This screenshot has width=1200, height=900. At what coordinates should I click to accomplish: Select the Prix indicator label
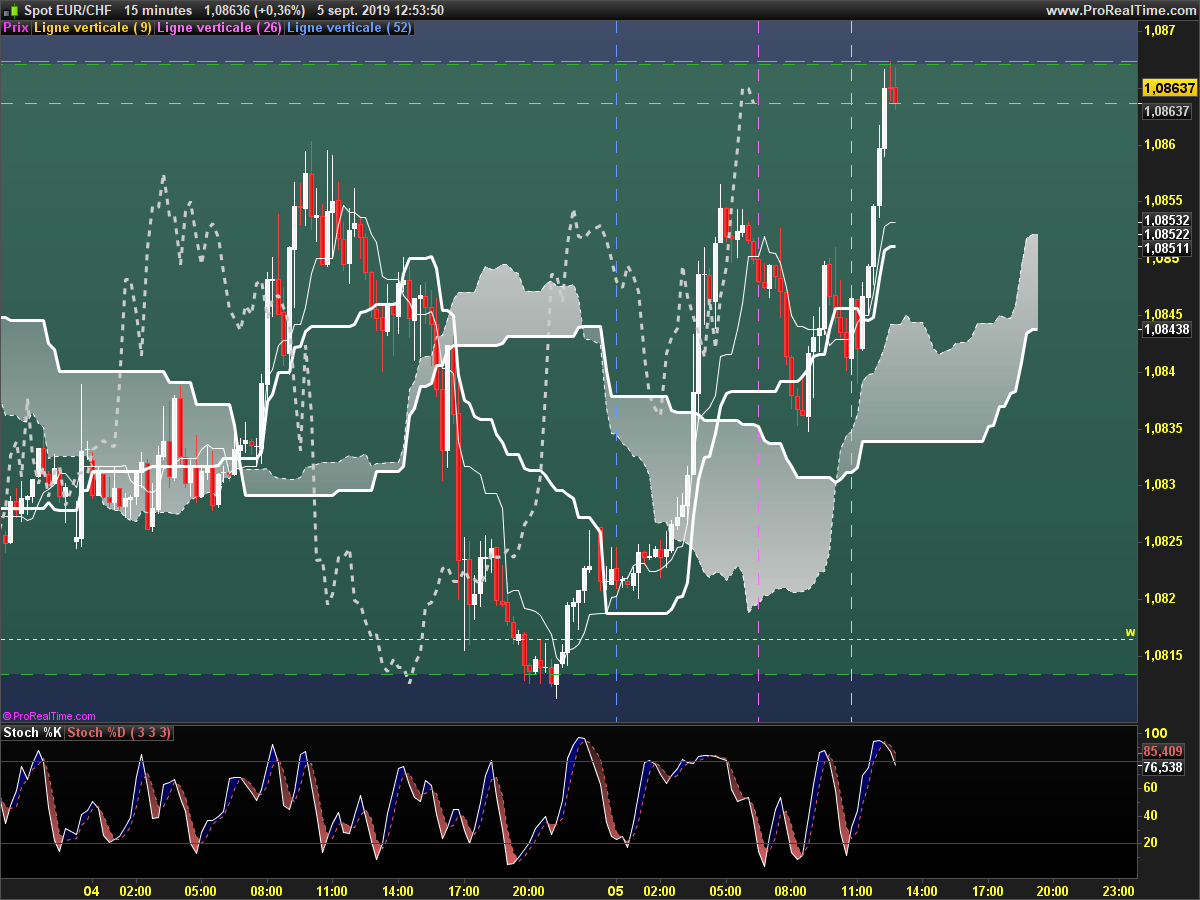pyautogui.click(x=16, y=28)
